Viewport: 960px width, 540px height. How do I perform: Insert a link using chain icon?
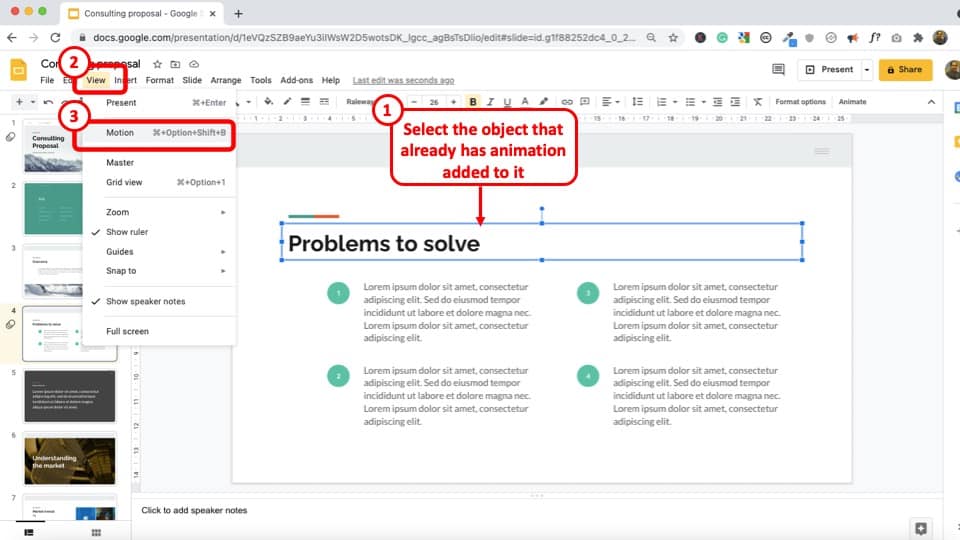click(x=567, y=102)
